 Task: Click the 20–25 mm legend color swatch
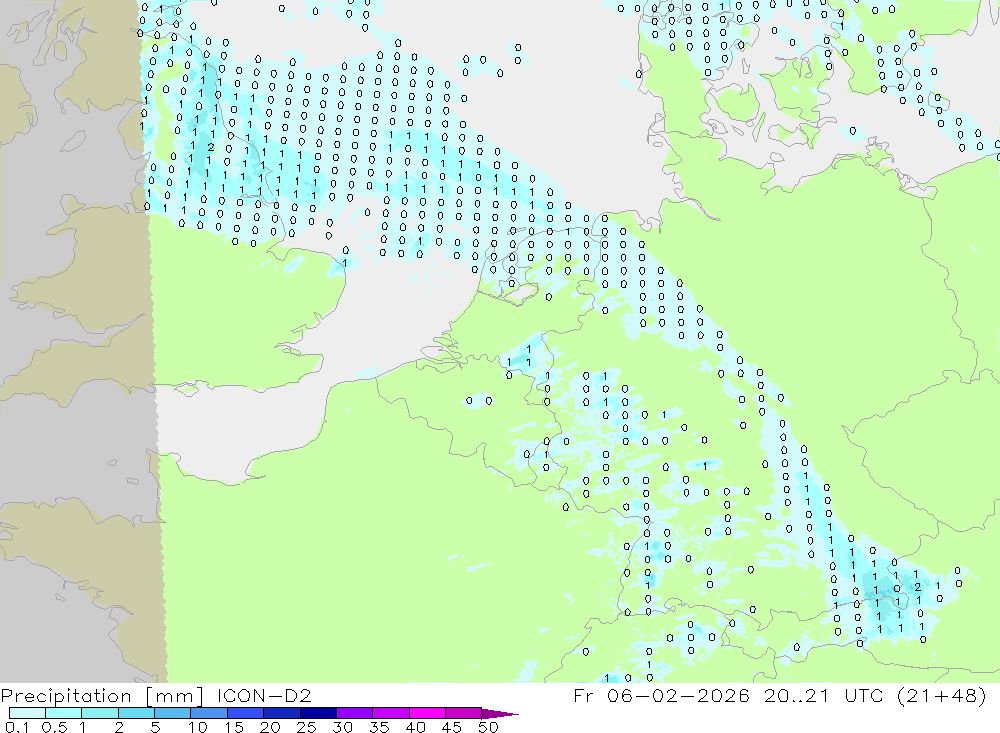pos(282,713)
